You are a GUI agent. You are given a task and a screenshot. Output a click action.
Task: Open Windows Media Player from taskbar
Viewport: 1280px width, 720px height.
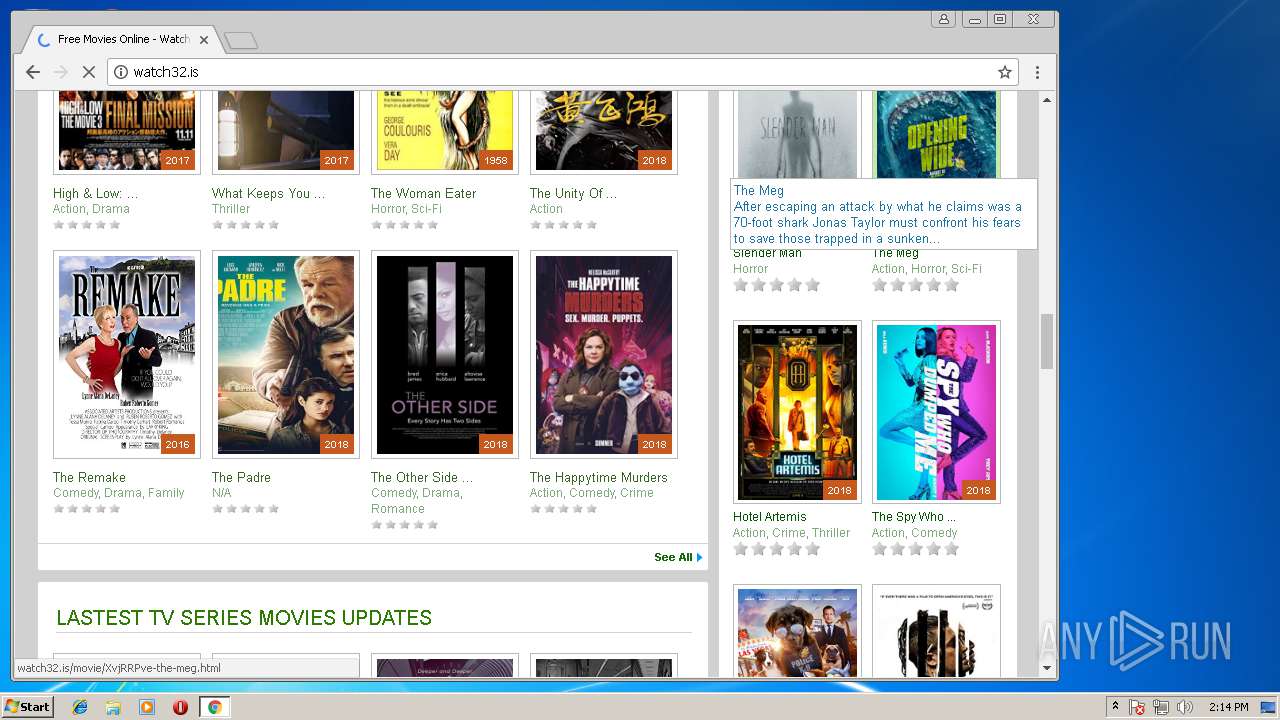point(147,707)
